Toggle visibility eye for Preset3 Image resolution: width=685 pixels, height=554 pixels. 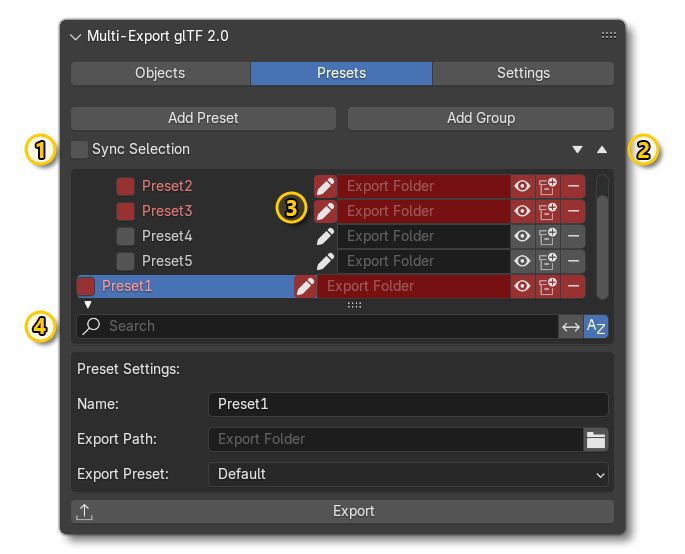pos(522,211)
